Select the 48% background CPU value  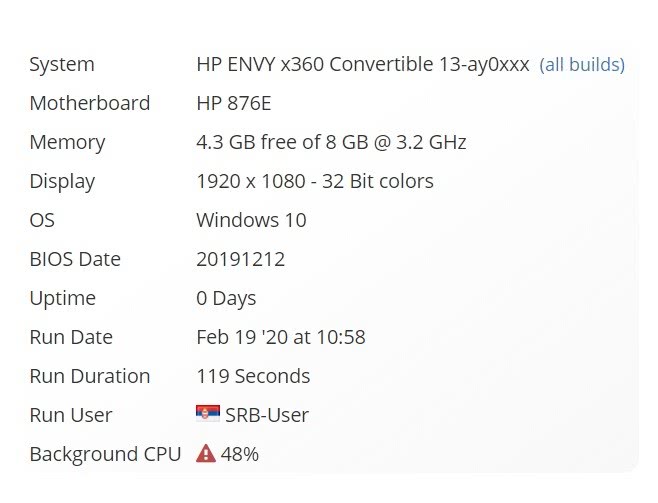240,454
